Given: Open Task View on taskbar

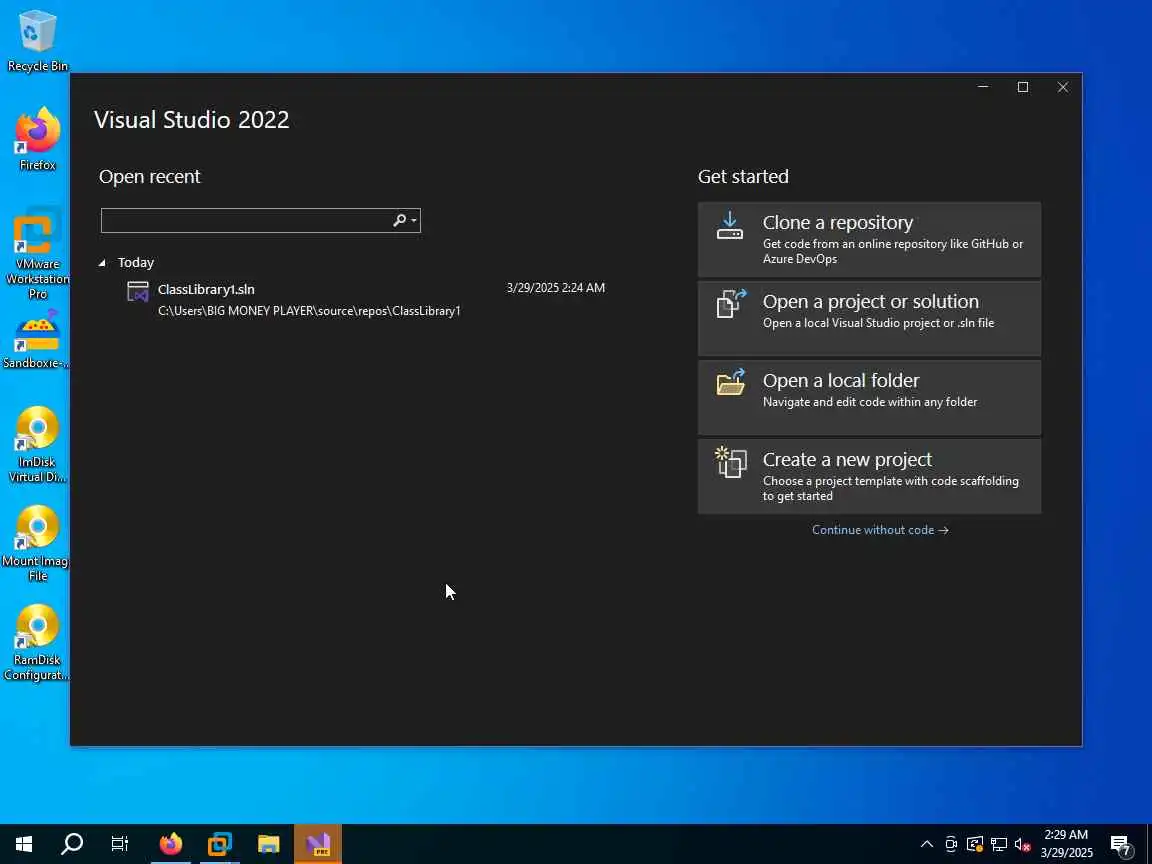Looking at the screenshot, I should coord(120,844).
